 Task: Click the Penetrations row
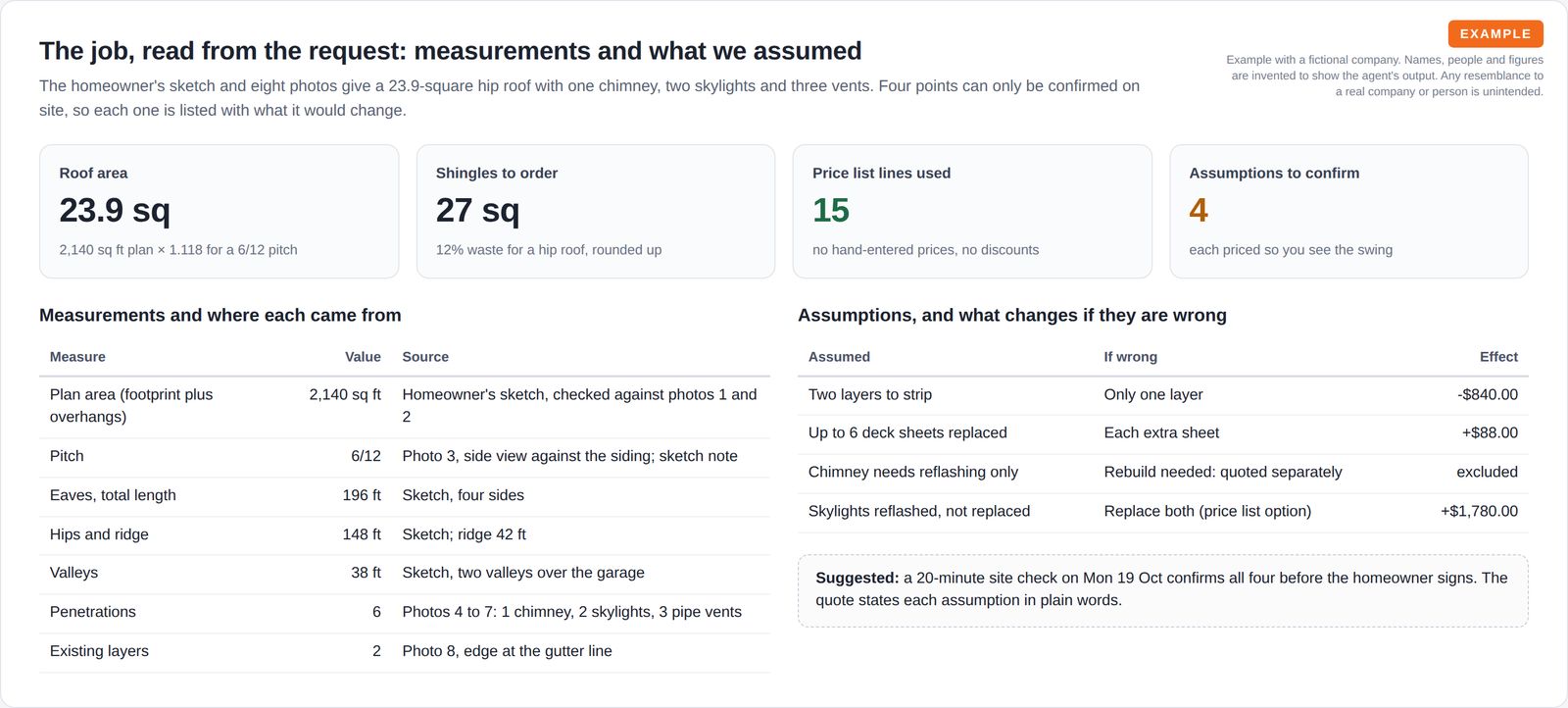[x=405, y=613]
